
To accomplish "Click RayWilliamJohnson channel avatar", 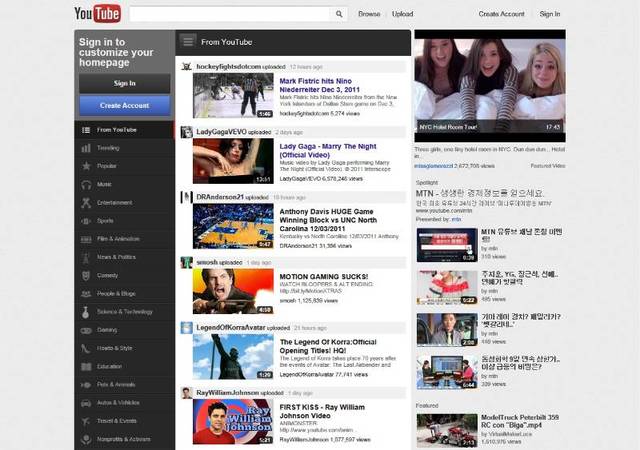I will pos(187,393).
